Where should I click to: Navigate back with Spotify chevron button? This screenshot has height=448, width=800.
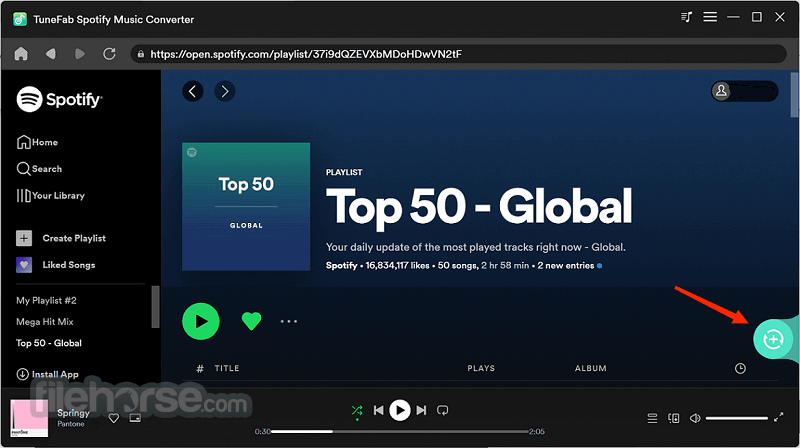click(193, 91)
